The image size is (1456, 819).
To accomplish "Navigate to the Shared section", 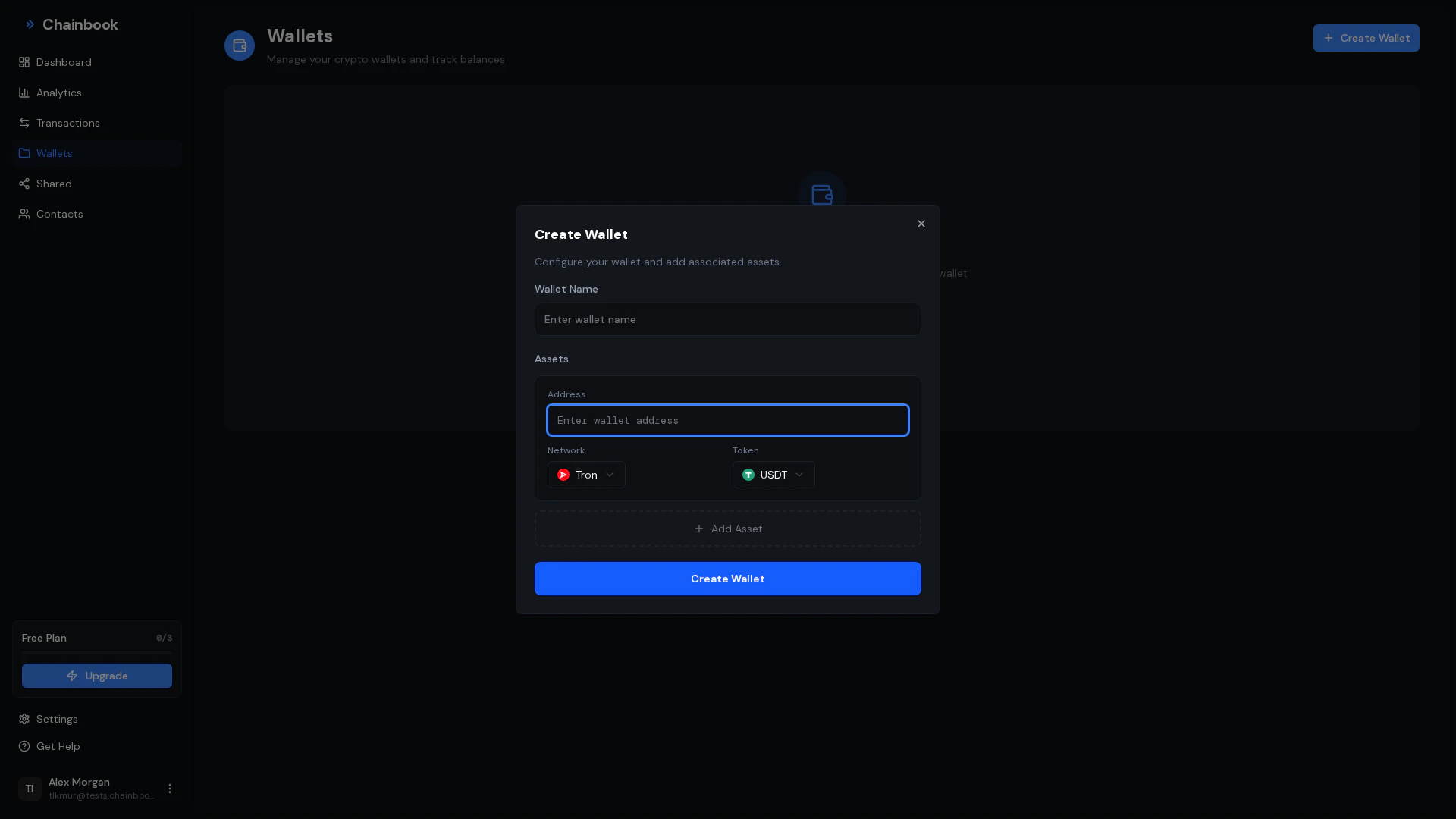I will 54,184.
